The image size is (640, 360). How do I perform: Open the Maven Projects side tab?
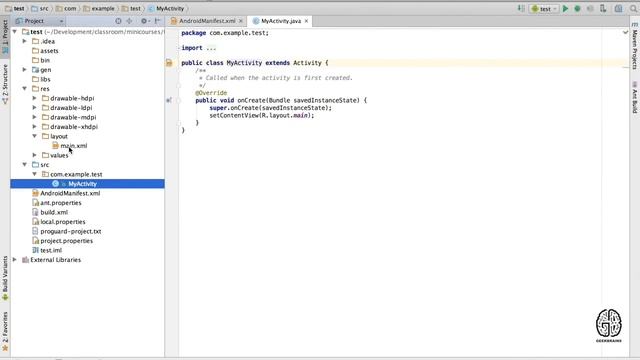point(635,46)
